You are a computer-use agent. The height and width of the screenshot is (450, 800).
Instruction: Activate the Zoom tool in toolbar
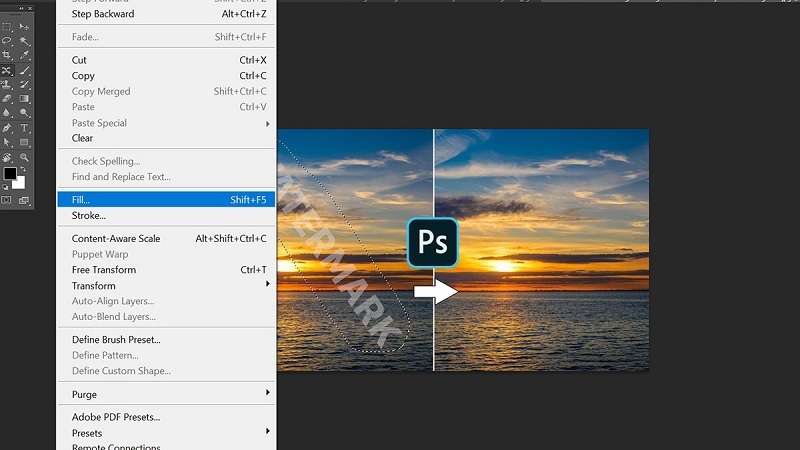point(24,157)
